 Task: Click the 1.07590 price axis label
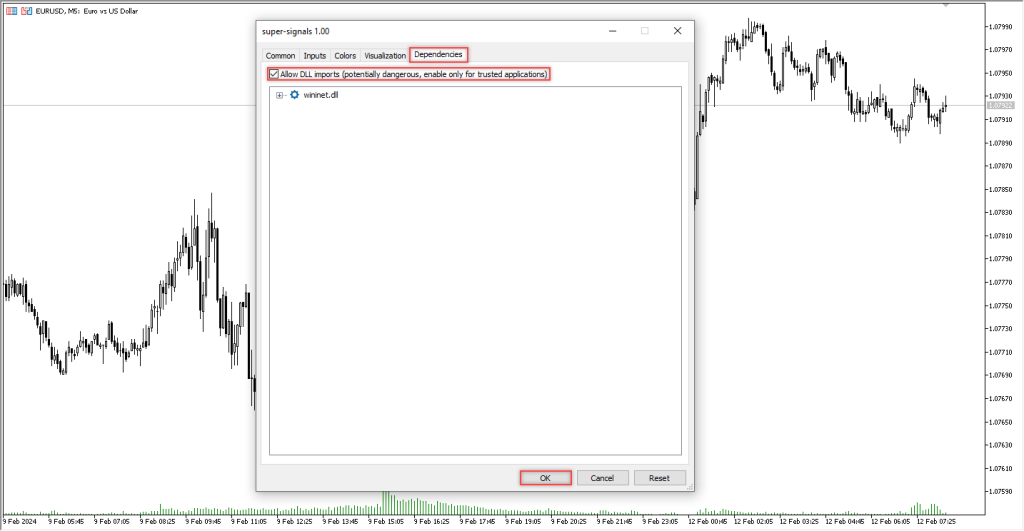coord(1000,491)
